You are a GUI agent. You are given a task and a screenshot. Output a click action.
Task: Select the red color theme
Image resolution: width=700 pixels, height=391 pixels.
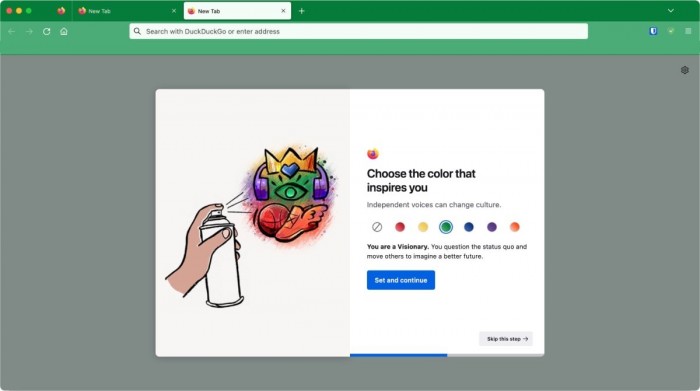click(x=400, y=227)
